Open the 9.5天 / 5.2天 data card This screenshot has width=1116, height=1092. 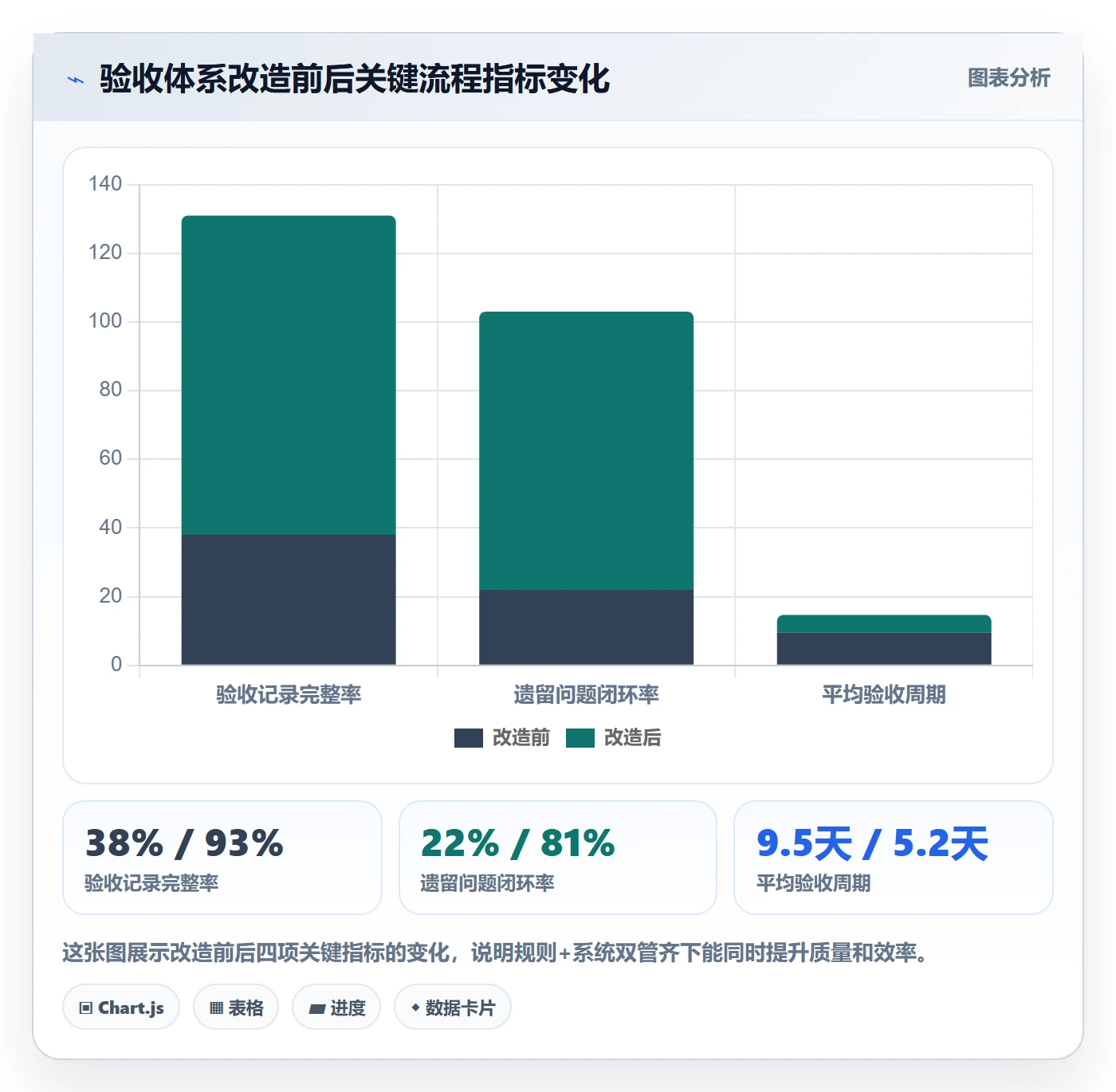tap(894, 858)
